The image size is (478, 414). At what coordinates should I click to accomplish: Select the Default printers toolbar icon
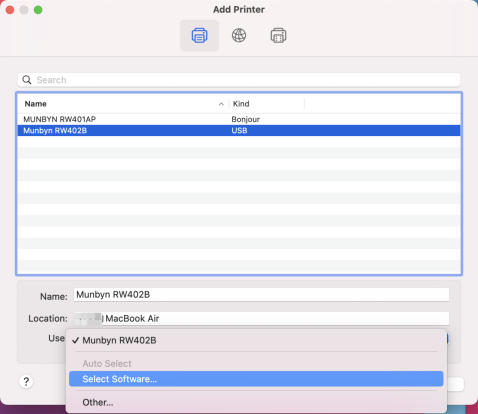click(199, 35)
